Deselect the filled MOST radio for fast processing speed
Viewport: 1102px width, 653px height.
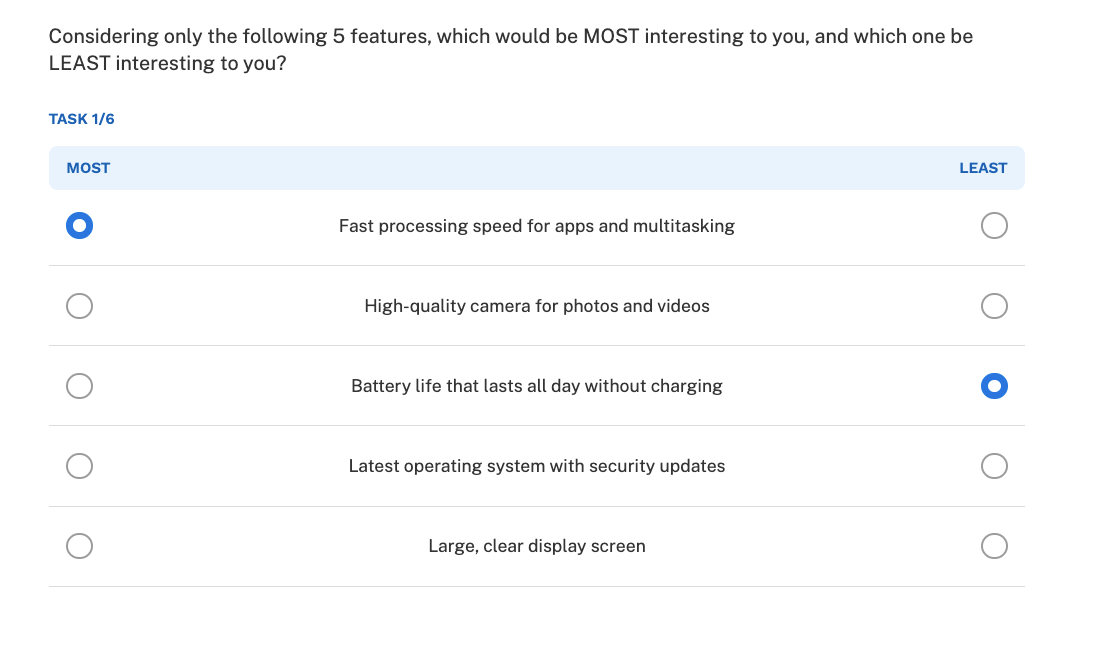pyautogui.click(x=79, y=225)
